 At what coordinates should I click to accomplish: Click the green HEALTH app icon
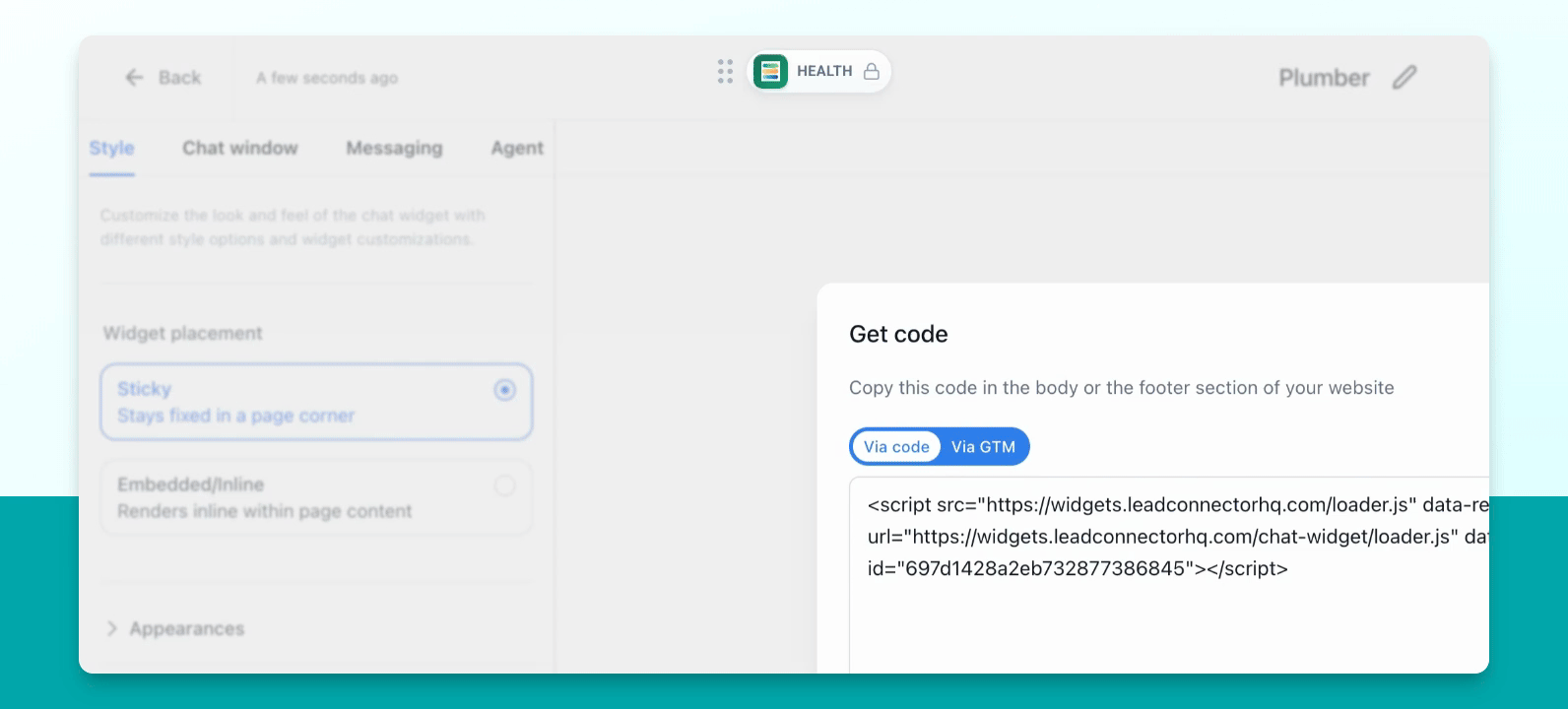770,71
